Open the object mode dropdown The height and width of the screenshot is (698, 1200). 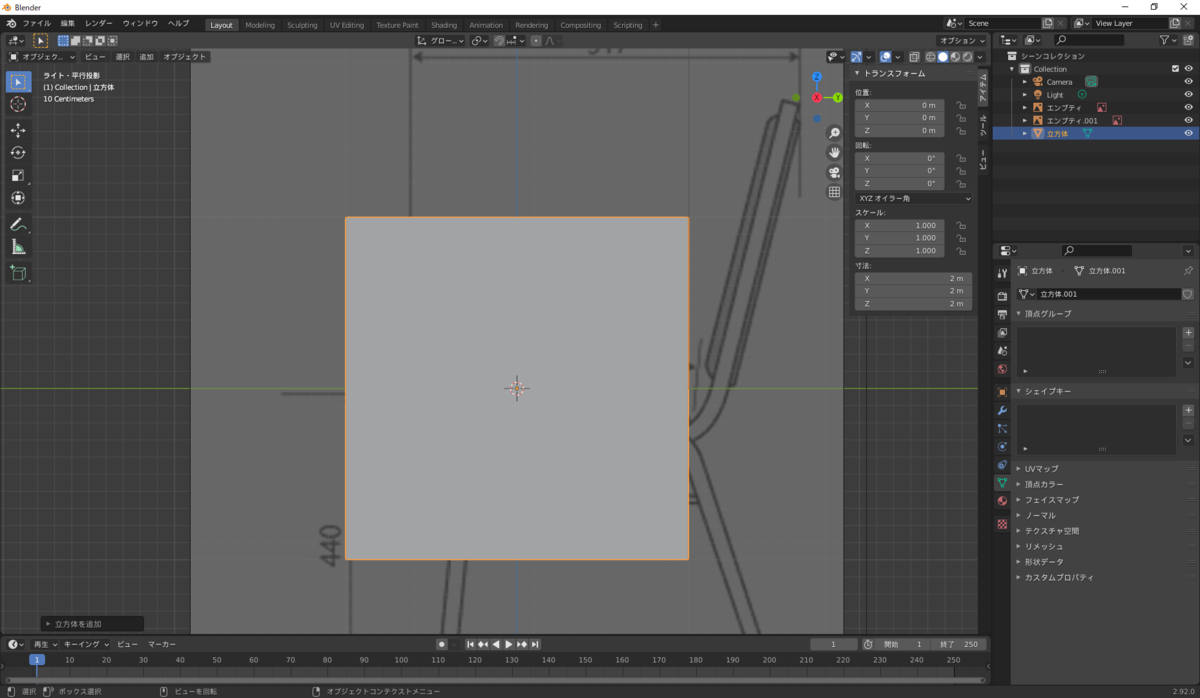[42, 57]
